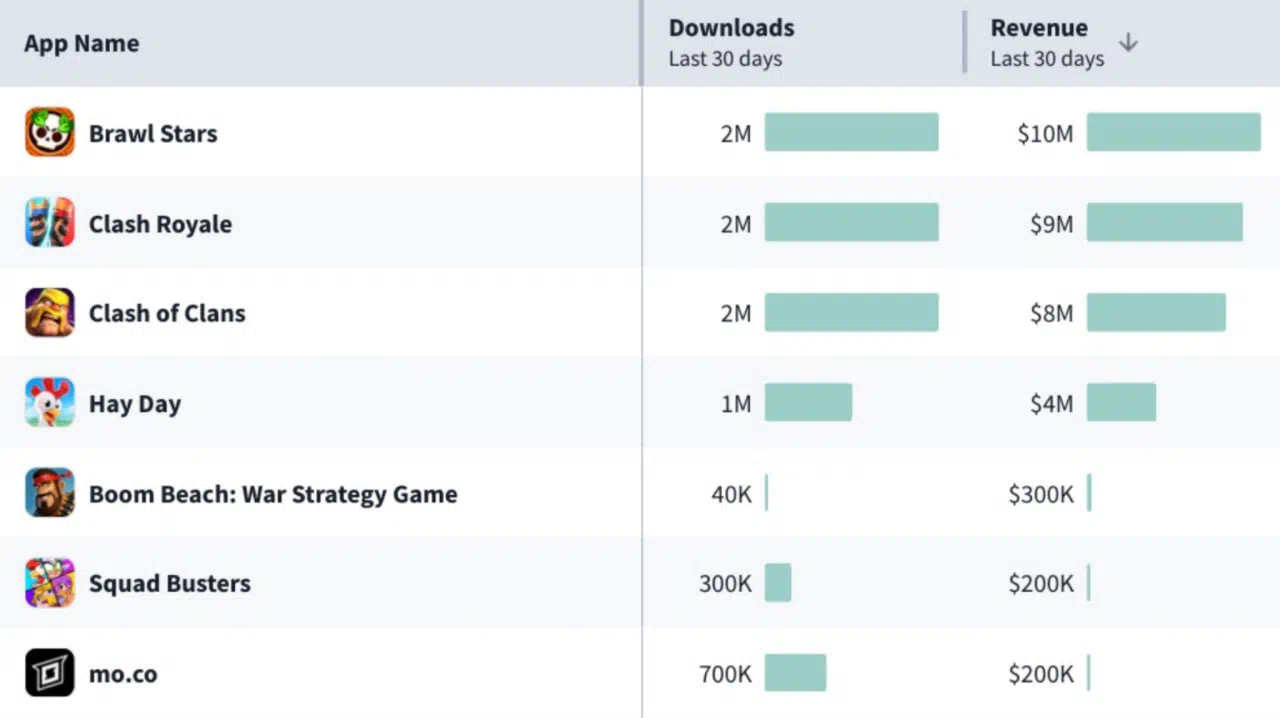Click Clash Royale downloads value 2M
This screenshot has width=1280, height=718.
tap(736, 223)
